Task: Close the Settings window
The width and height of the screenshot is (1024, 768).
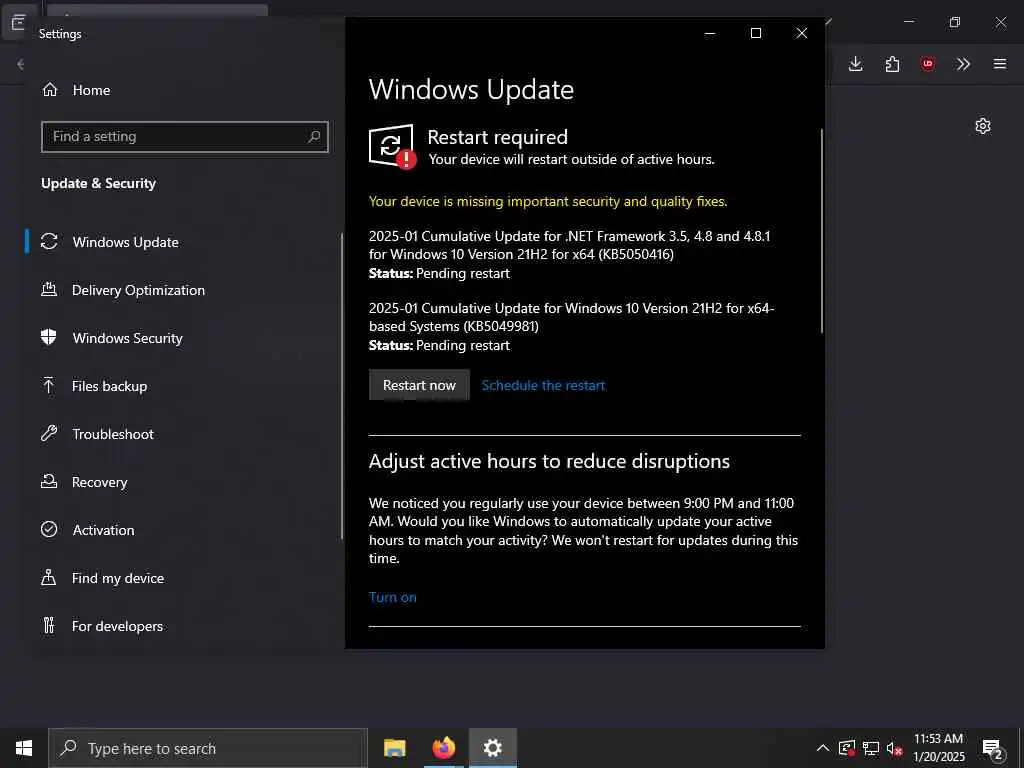Action: 802,33
